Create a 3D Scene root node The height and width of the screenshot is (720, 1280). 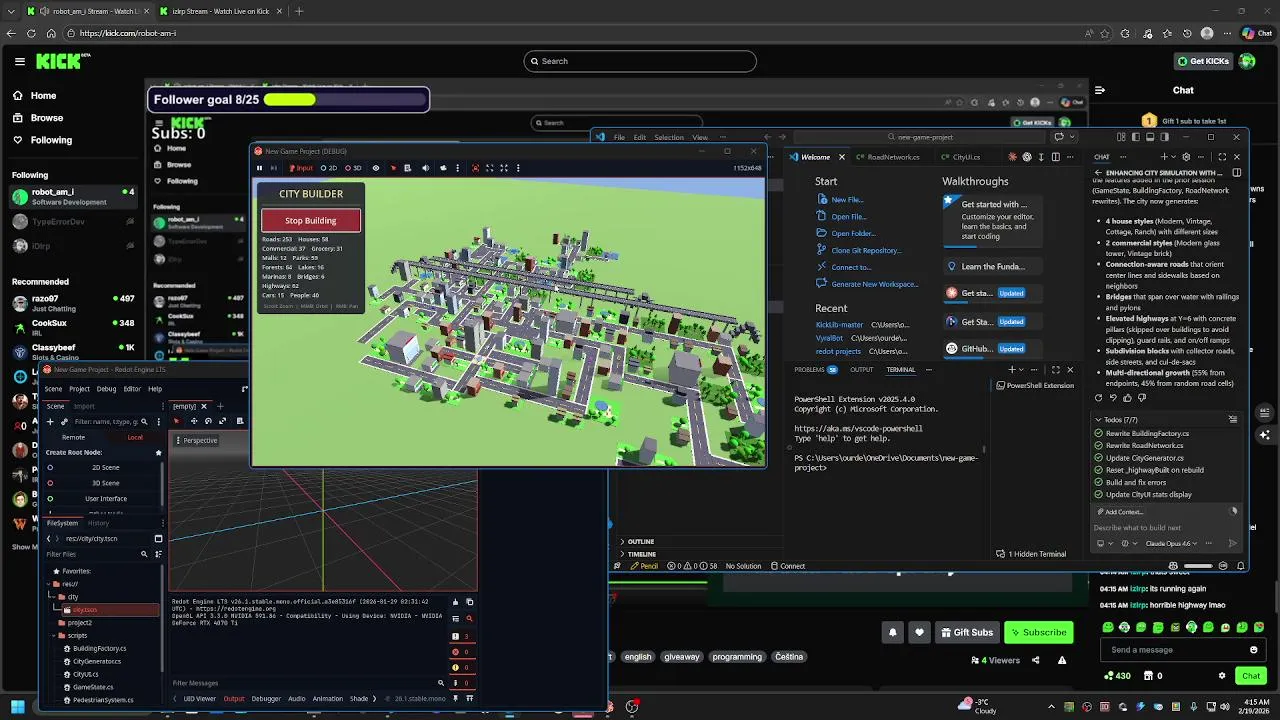click(x=105, y=483)
